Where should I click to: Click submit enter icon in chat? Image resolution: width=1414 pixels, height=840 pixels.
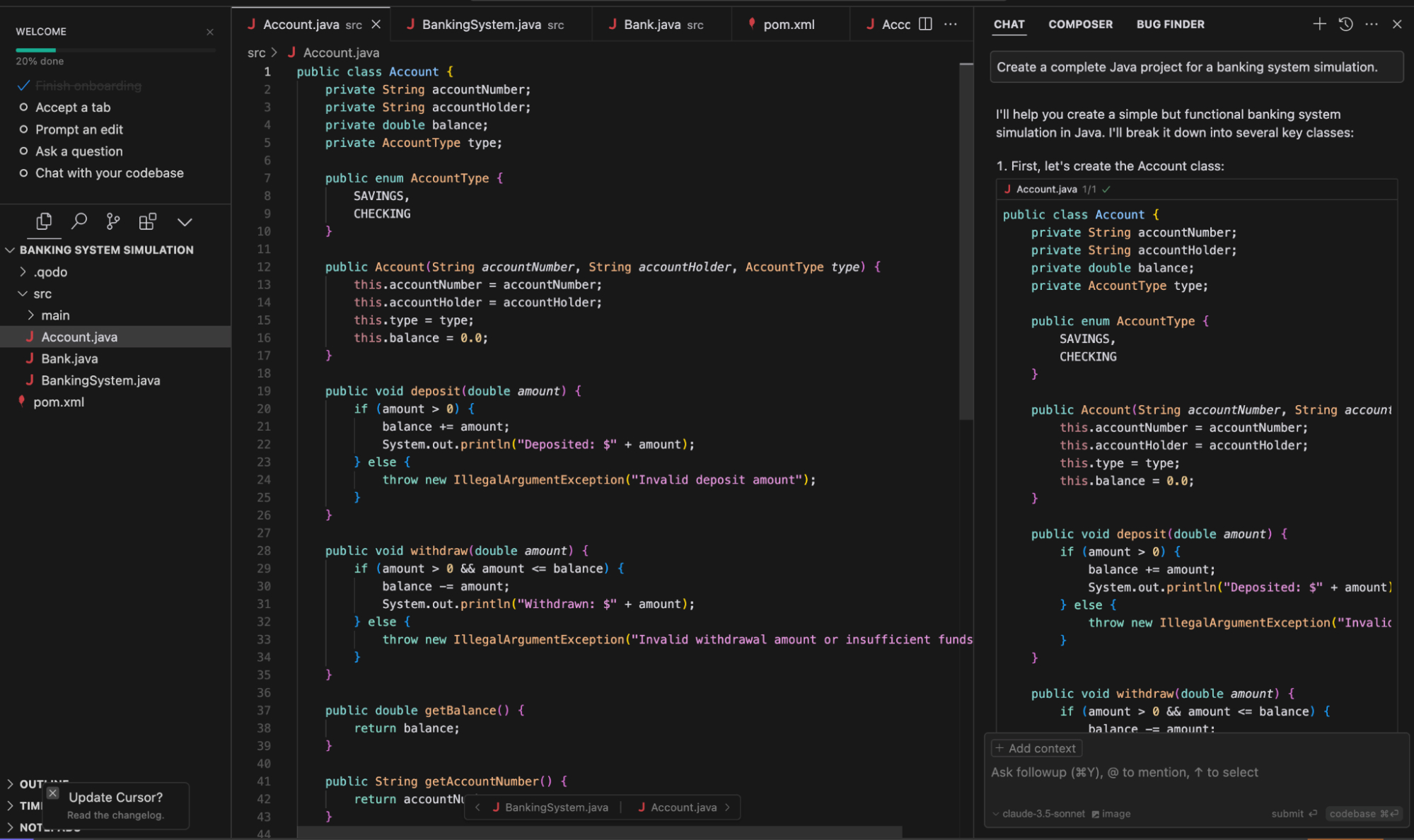pyautogui.click(x=1313, y=814)
